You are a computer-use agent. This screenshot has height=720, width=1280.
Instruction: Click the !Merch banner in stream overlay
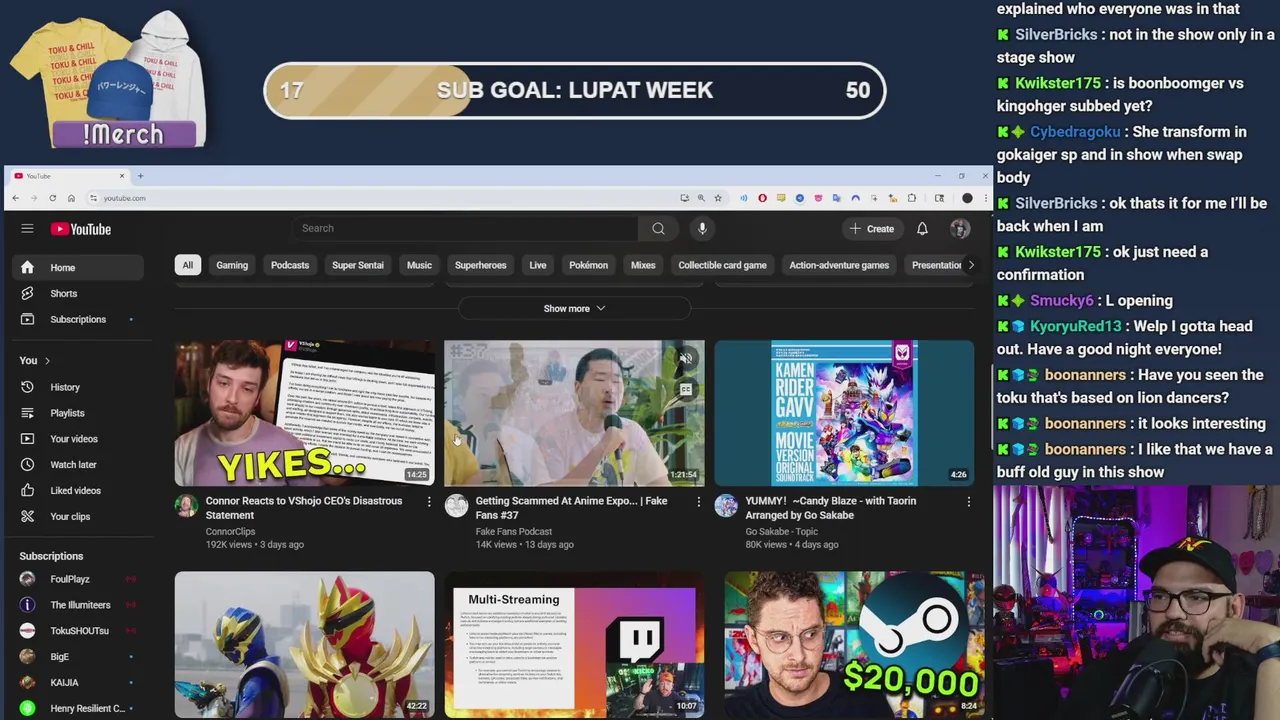[123, 134]
